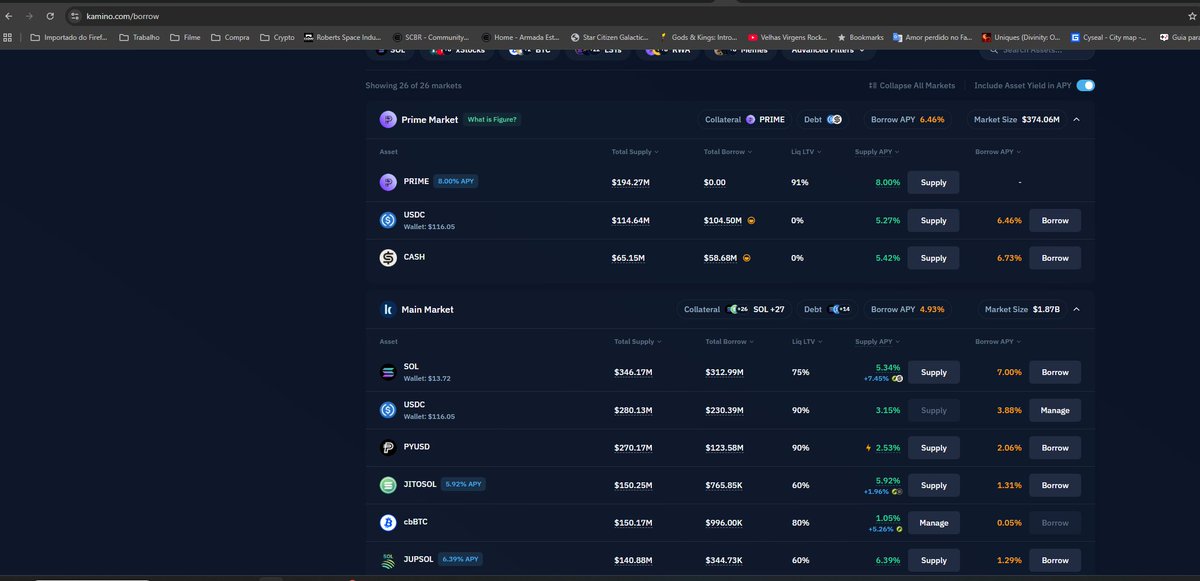Viewport: 1200px width, 581px height.
Task: Supply CASH in Prime Market
Action: click(933, 258)
